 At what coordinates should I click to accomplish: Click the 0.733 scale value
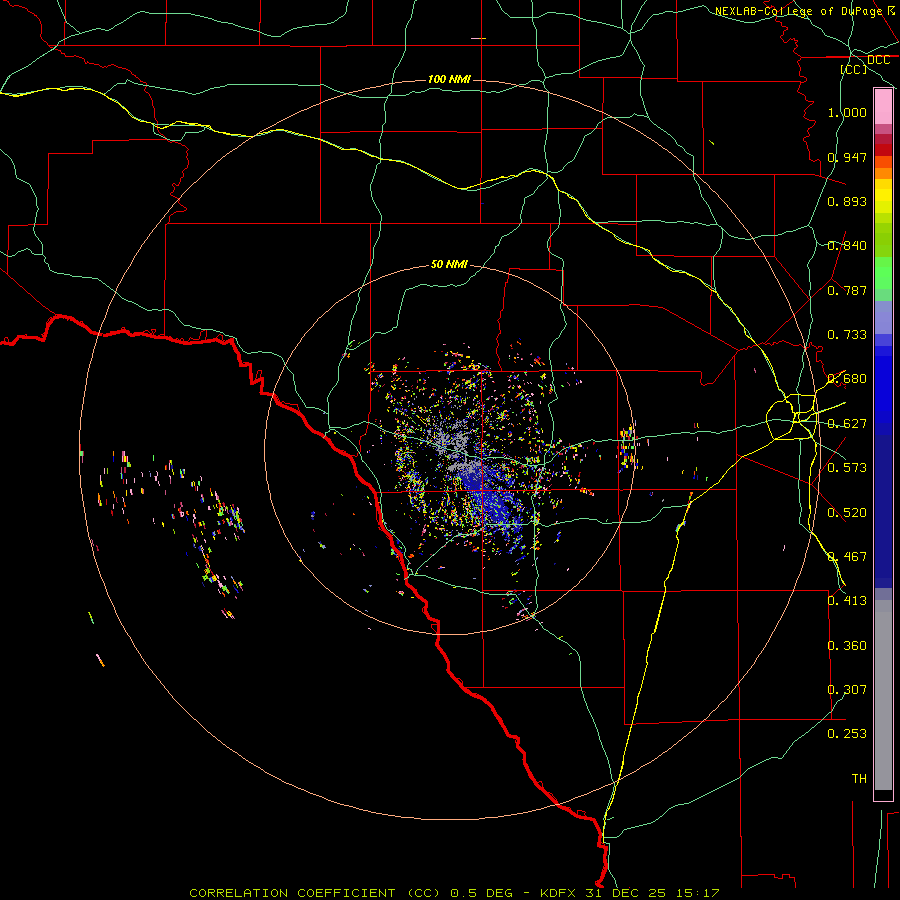point(847,335)
